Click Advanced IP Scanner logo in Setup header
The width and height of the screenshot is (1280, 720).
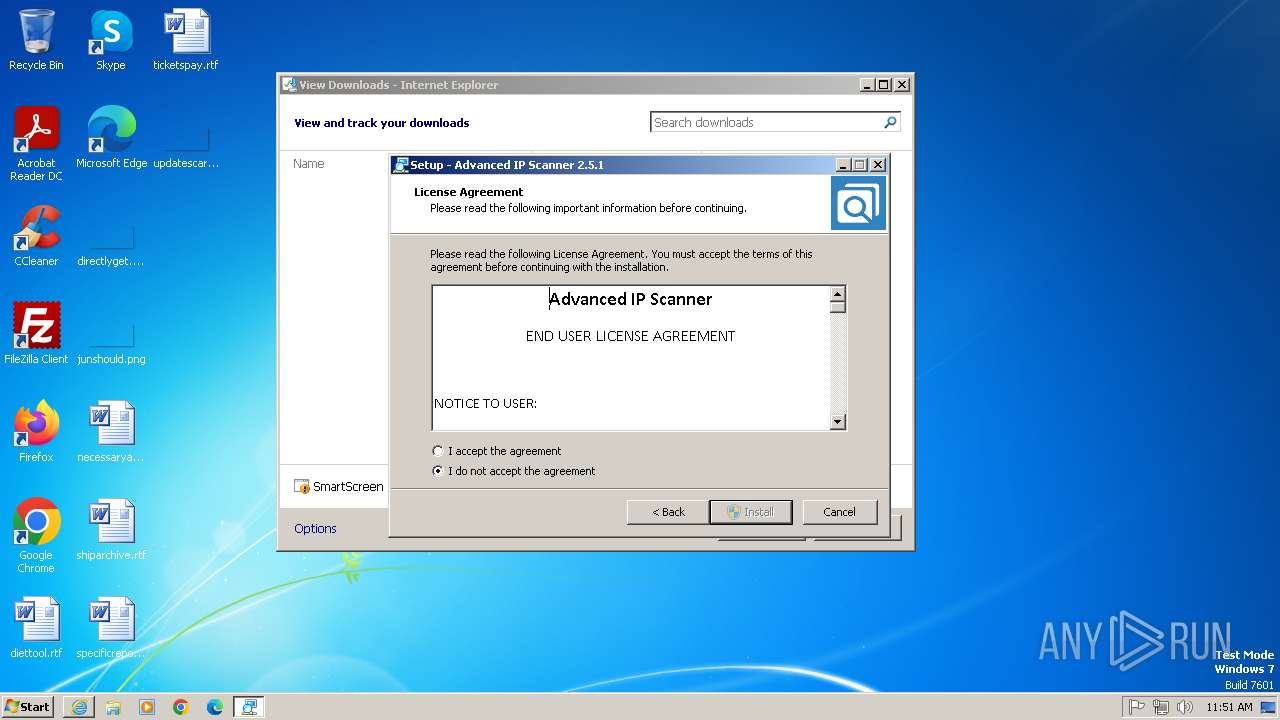[x=858, y=203]
